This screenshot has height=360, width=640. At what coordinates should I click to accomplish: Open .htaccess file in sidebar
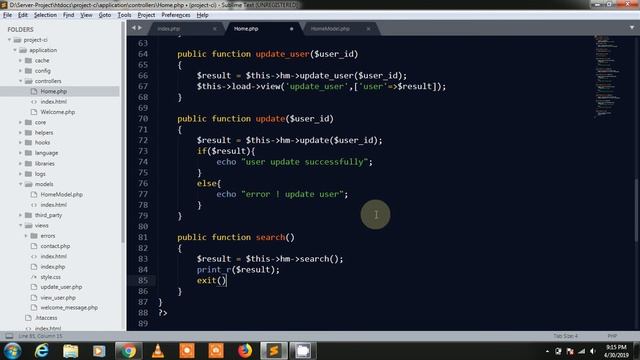[46, 318]
